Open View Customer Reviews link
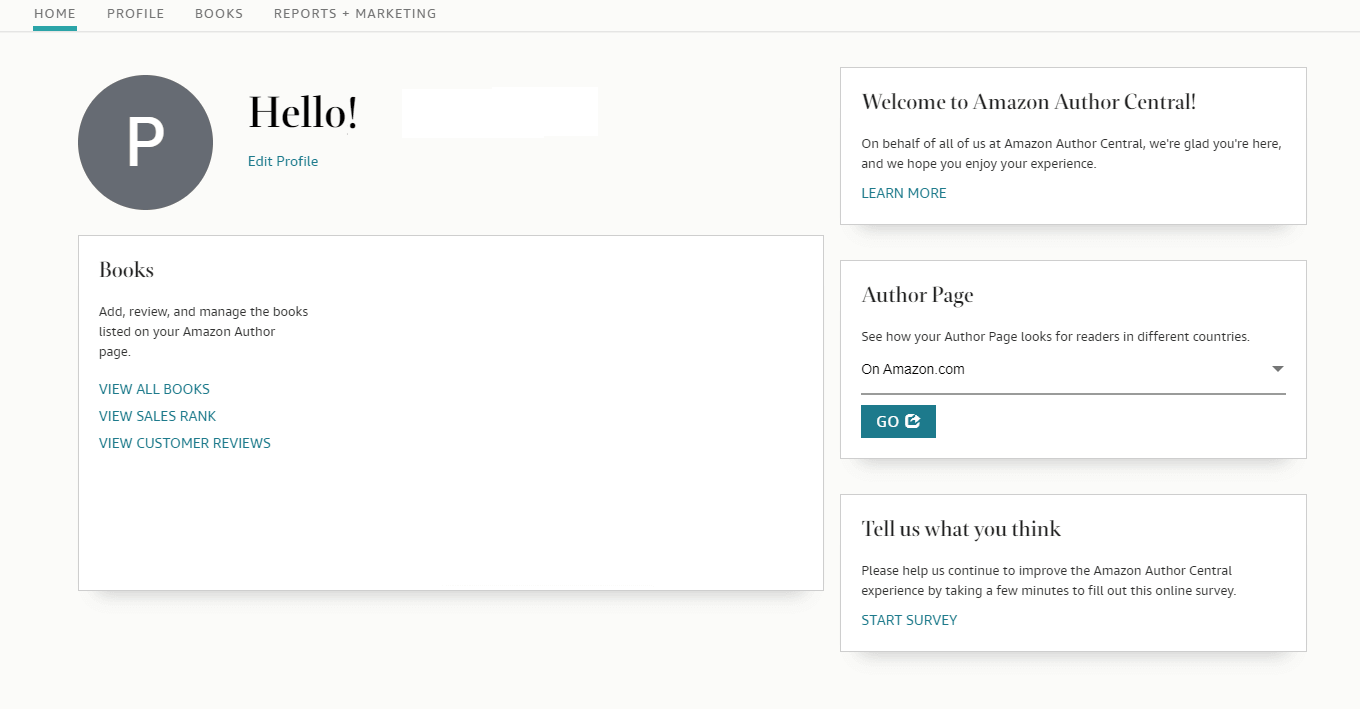This screenshot has height=709, width=1360. tap(185, 443)
